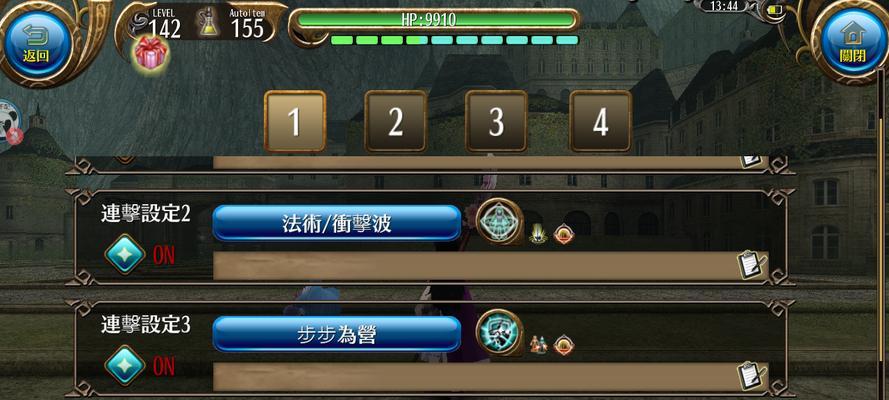
Task: Tap the green combo icon in 連擊設定2
Action: point(538,233)
